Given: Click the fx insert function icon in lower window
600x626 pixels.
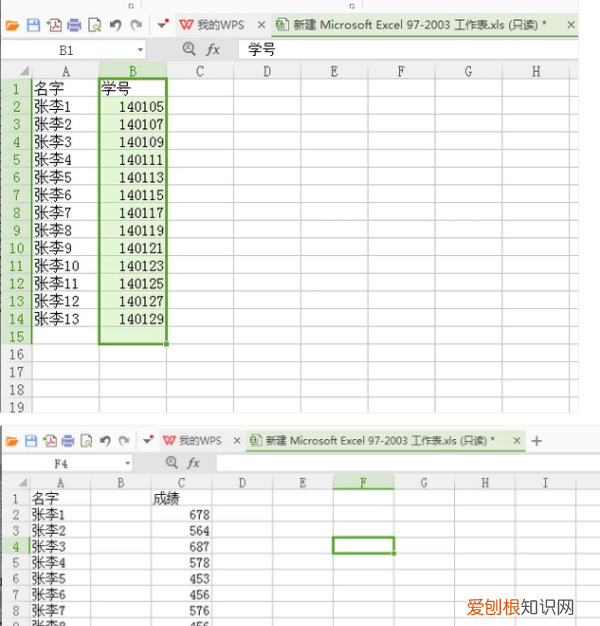Looking at the screenshot, I should coord(194,463).
